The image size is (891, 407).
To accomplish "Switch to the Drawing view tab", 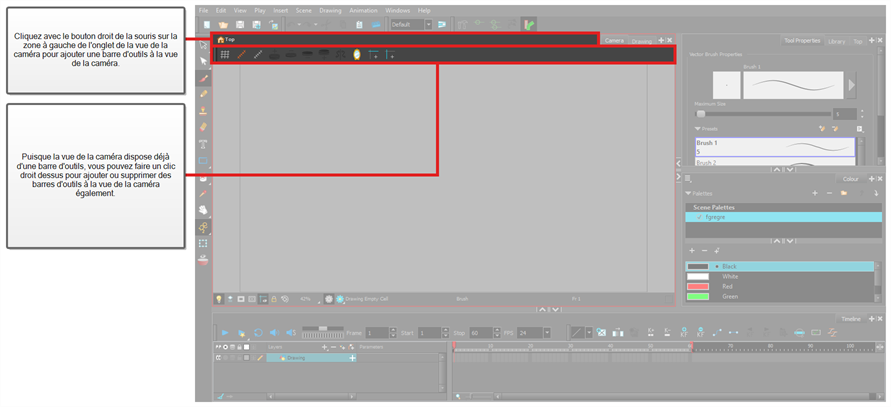I will pyautogui.click(x=642, y=41).
